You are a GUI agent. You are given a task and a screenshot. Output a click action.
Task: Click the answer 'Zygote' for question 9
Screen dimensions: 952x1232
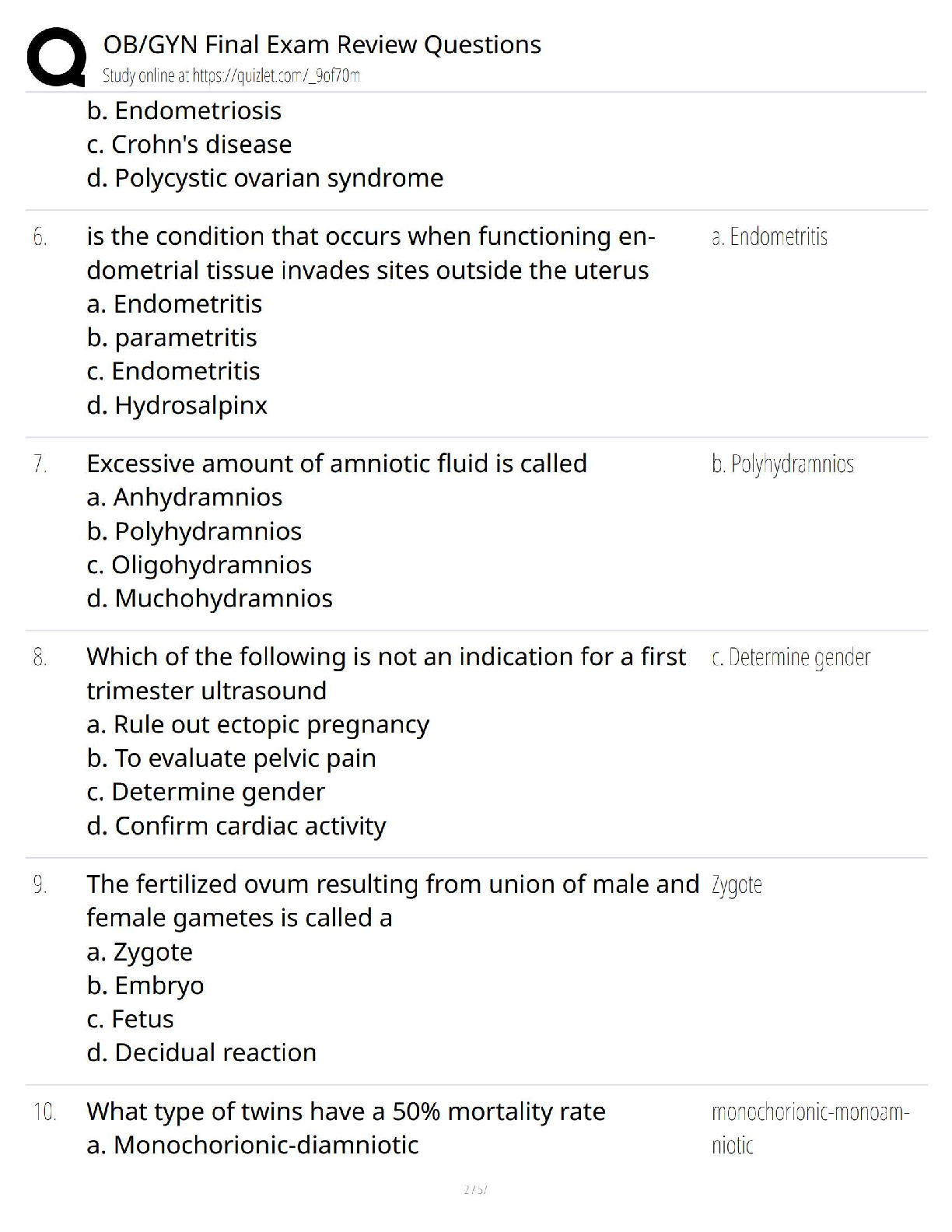pos(737,884)
